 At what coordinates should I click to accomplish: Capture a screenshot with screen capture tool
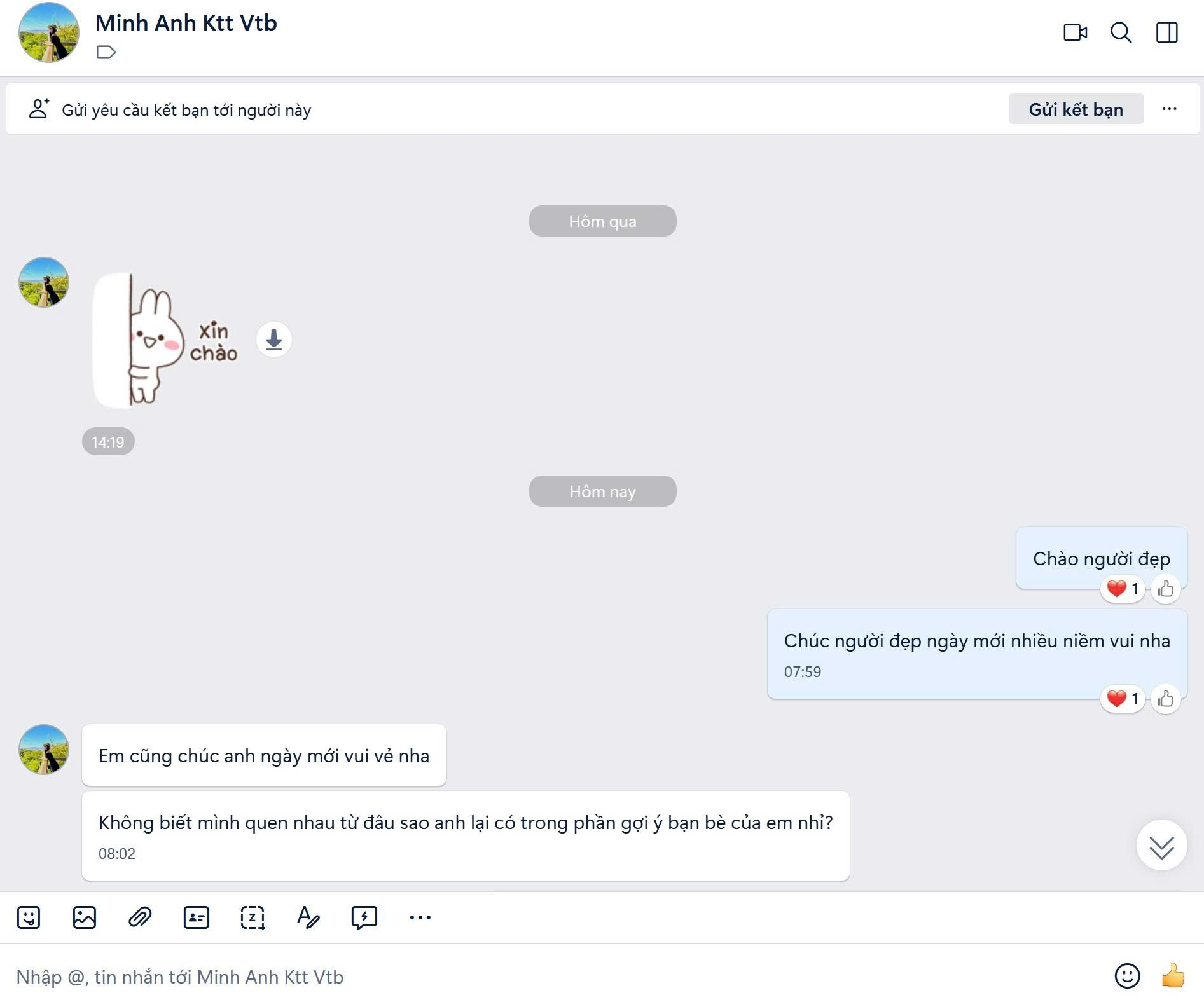coord(253,917)
